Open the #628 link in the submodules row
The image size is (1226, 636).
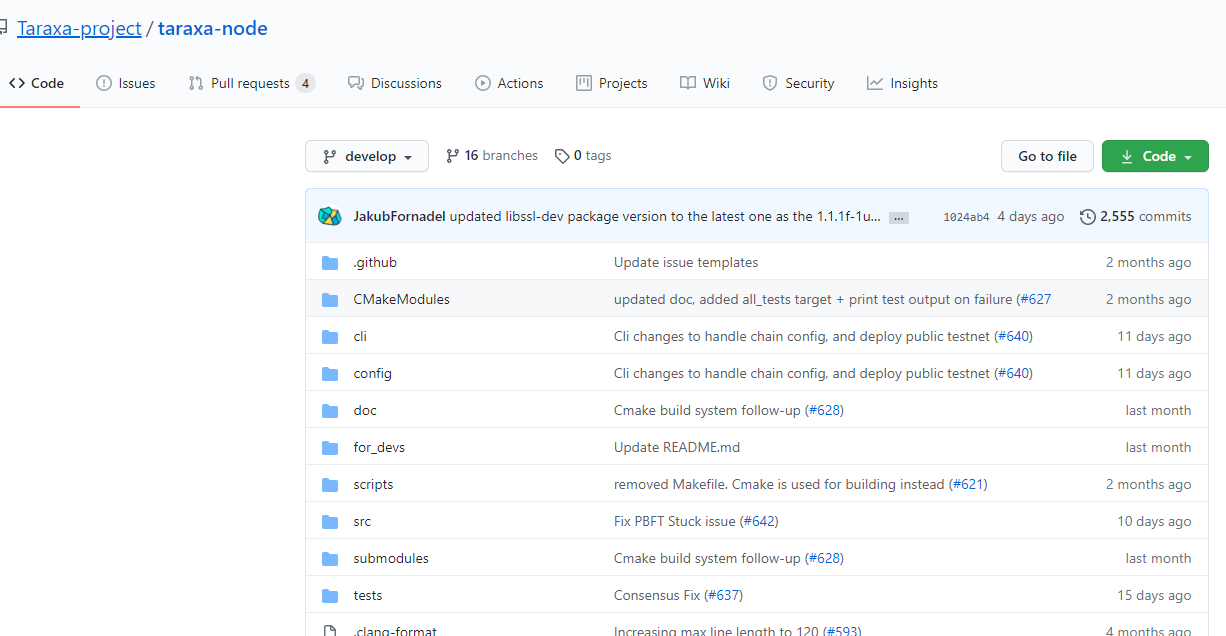(x=824, y=558)
